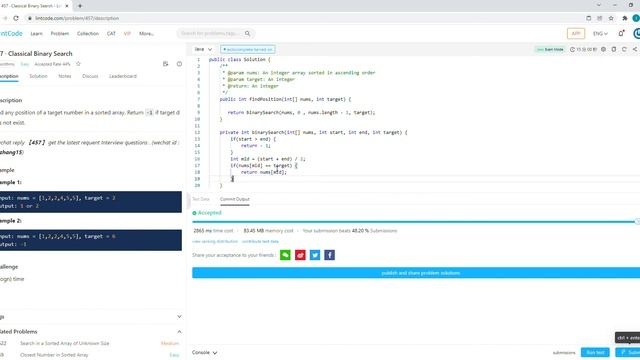Open browser extensions puzzle icon
The width and height of the screenshot is (640, 360).
coord(624,18)
